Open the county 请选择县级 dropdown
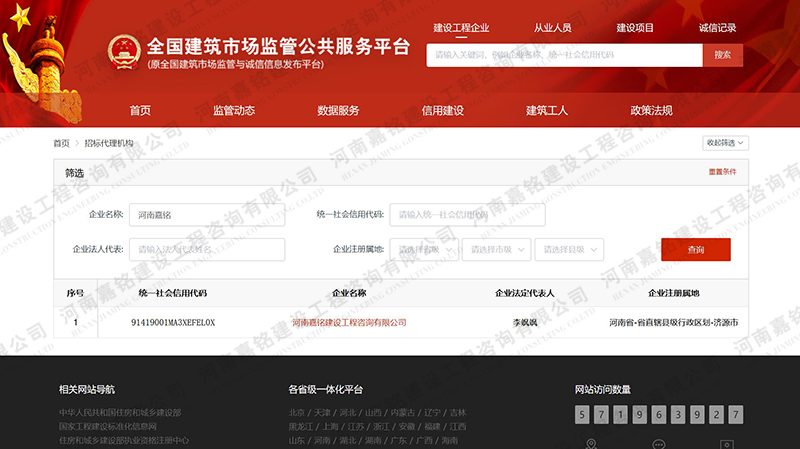Image resolution: width=800 pixels, height=449 pixels. point(569,250)
